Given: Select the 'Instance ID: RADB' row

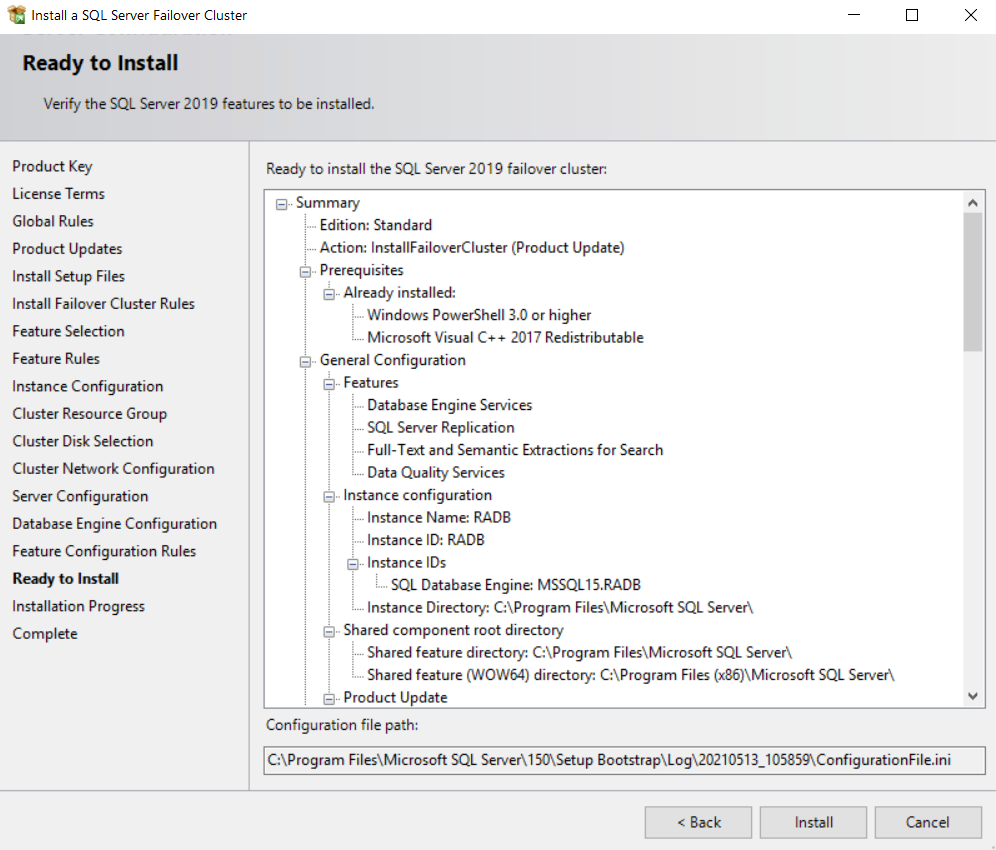Looking at the screenshot, I should coord(426,540).
